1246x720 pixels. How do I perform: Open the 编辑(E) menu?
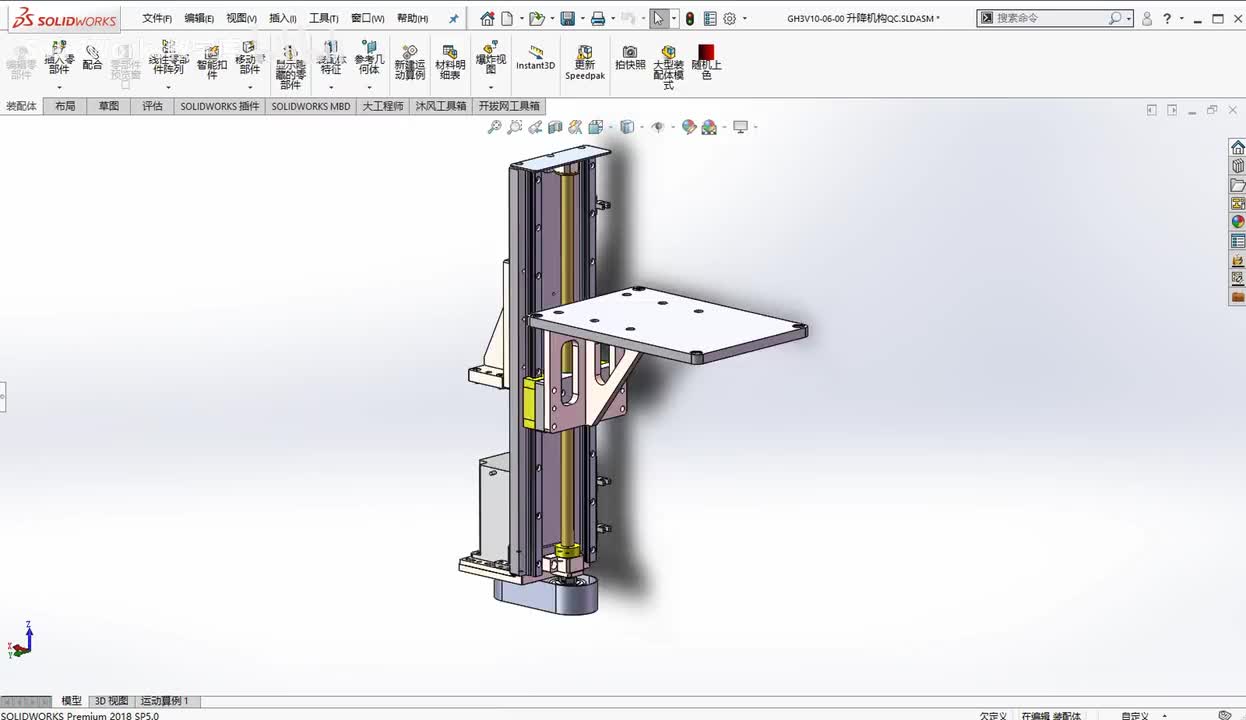point(199,18)
